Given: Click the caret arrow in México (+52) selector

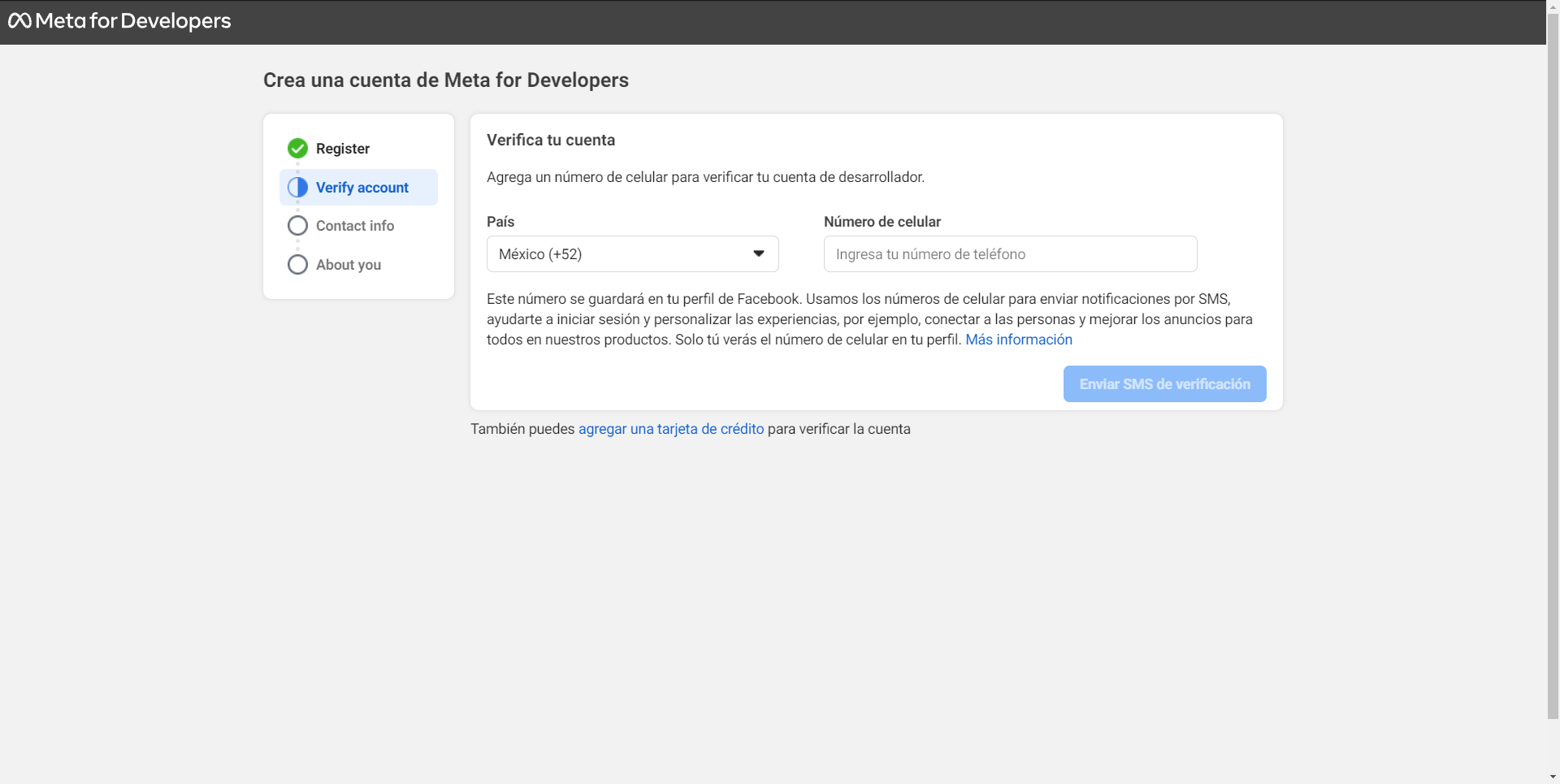Looking at the screenshot, I should 758,254.
